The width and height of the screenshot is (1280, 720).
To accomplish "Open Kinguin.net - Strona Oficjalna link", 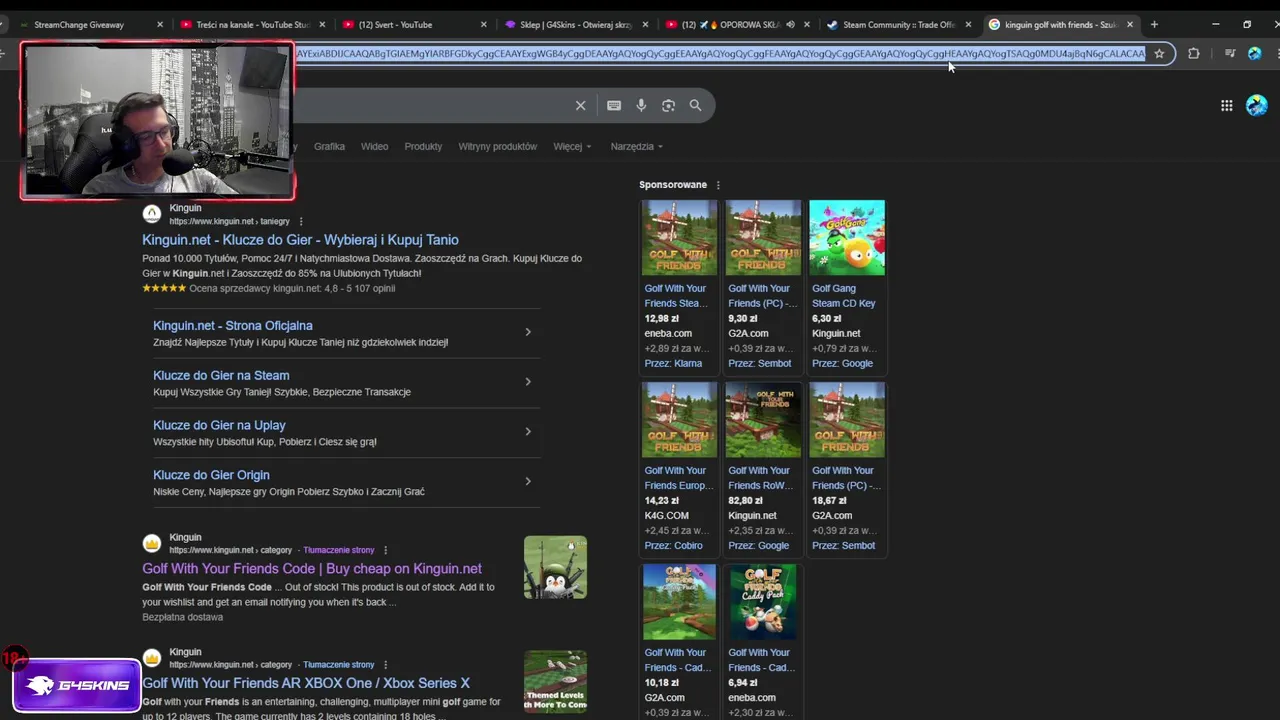I will click(x=233, y=326).
